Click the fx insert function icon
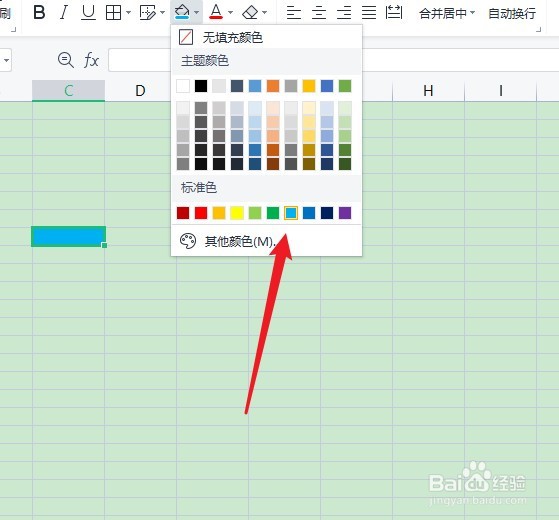The height and width of the screenshot is (520, 559). 91,60
